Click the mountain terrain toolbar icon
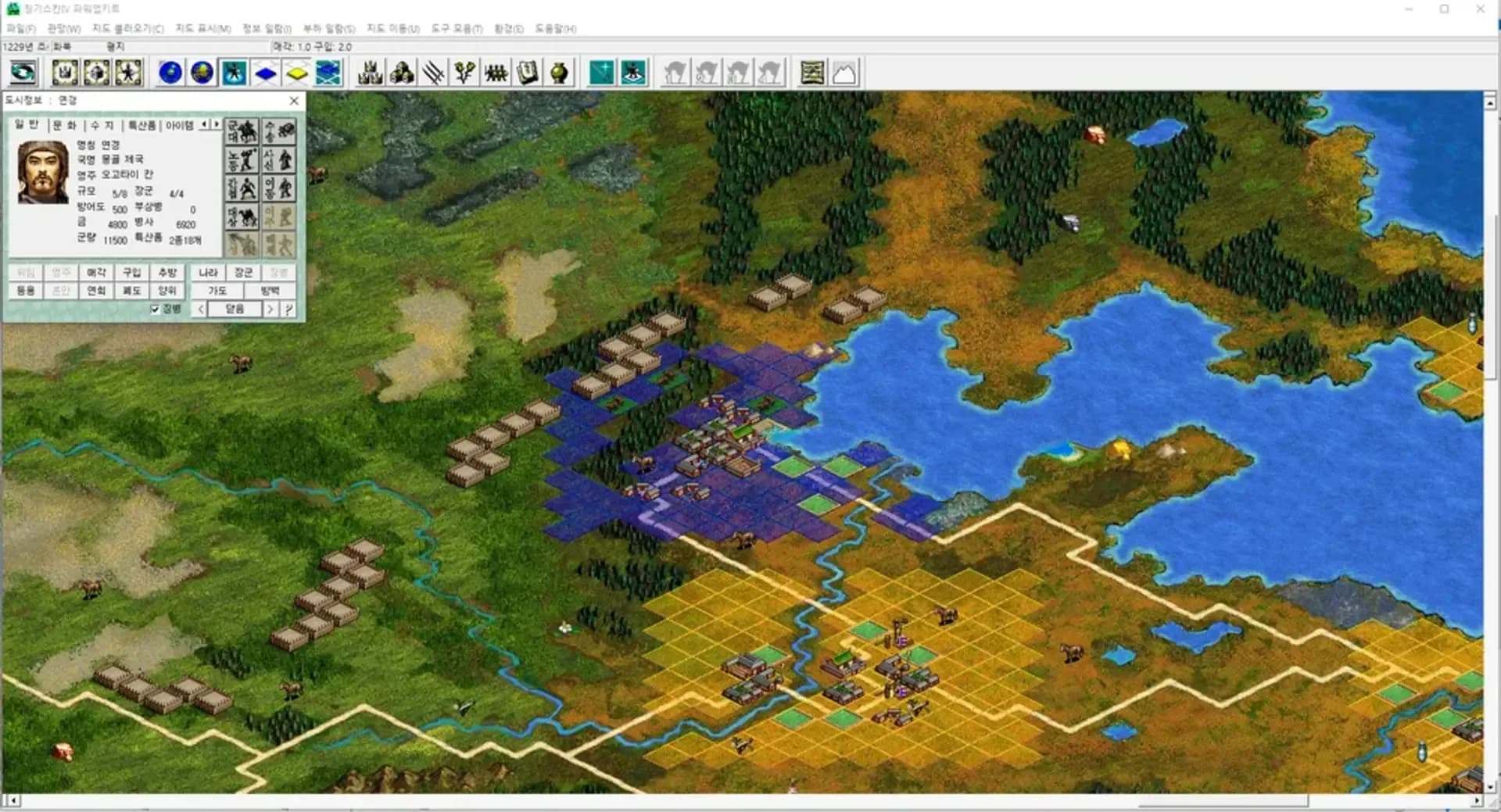Screen dimensions: 1501x812 point(844,73)
